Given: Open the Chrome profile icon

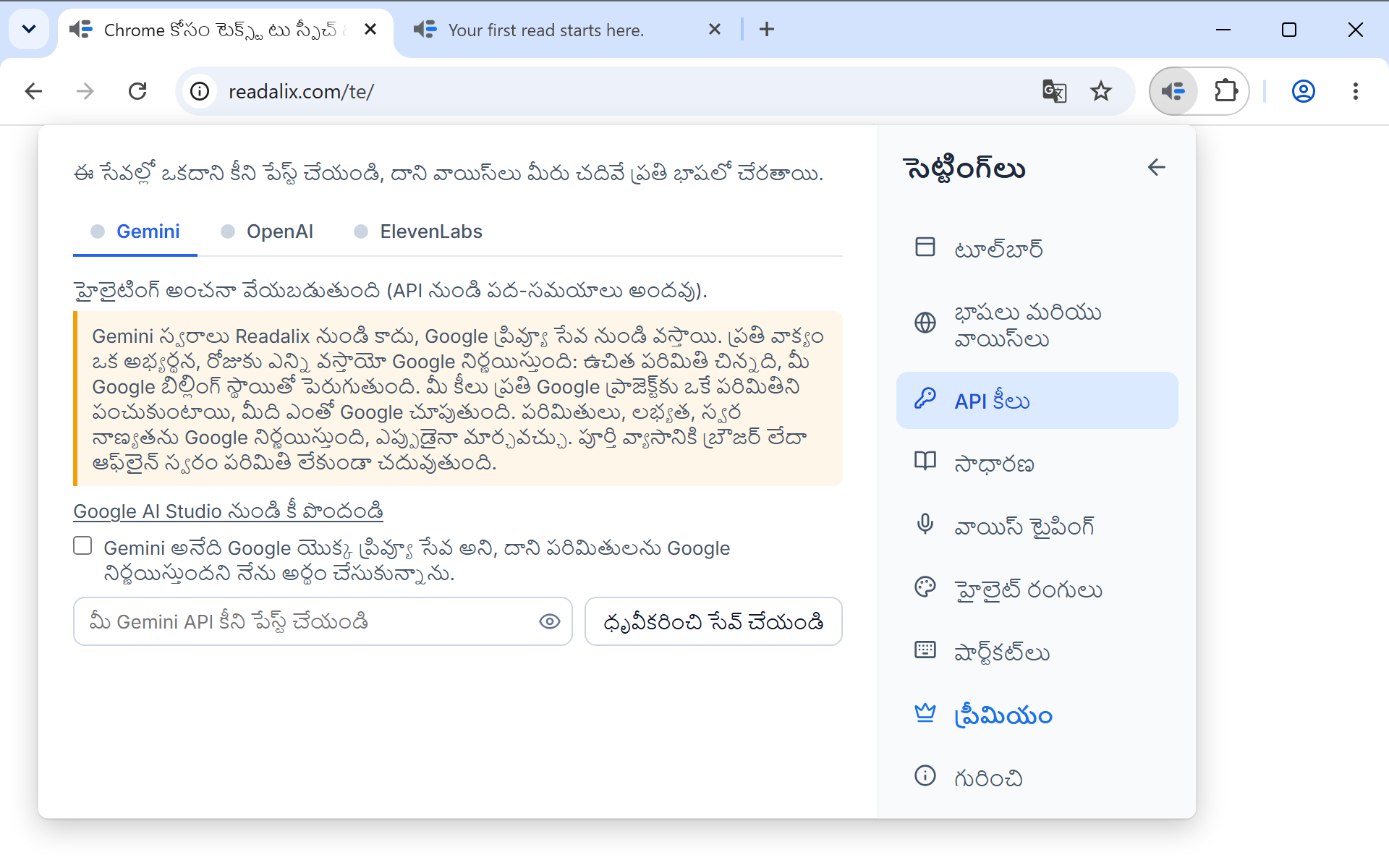Looking at the screenshot, I should pos(1303,91).
